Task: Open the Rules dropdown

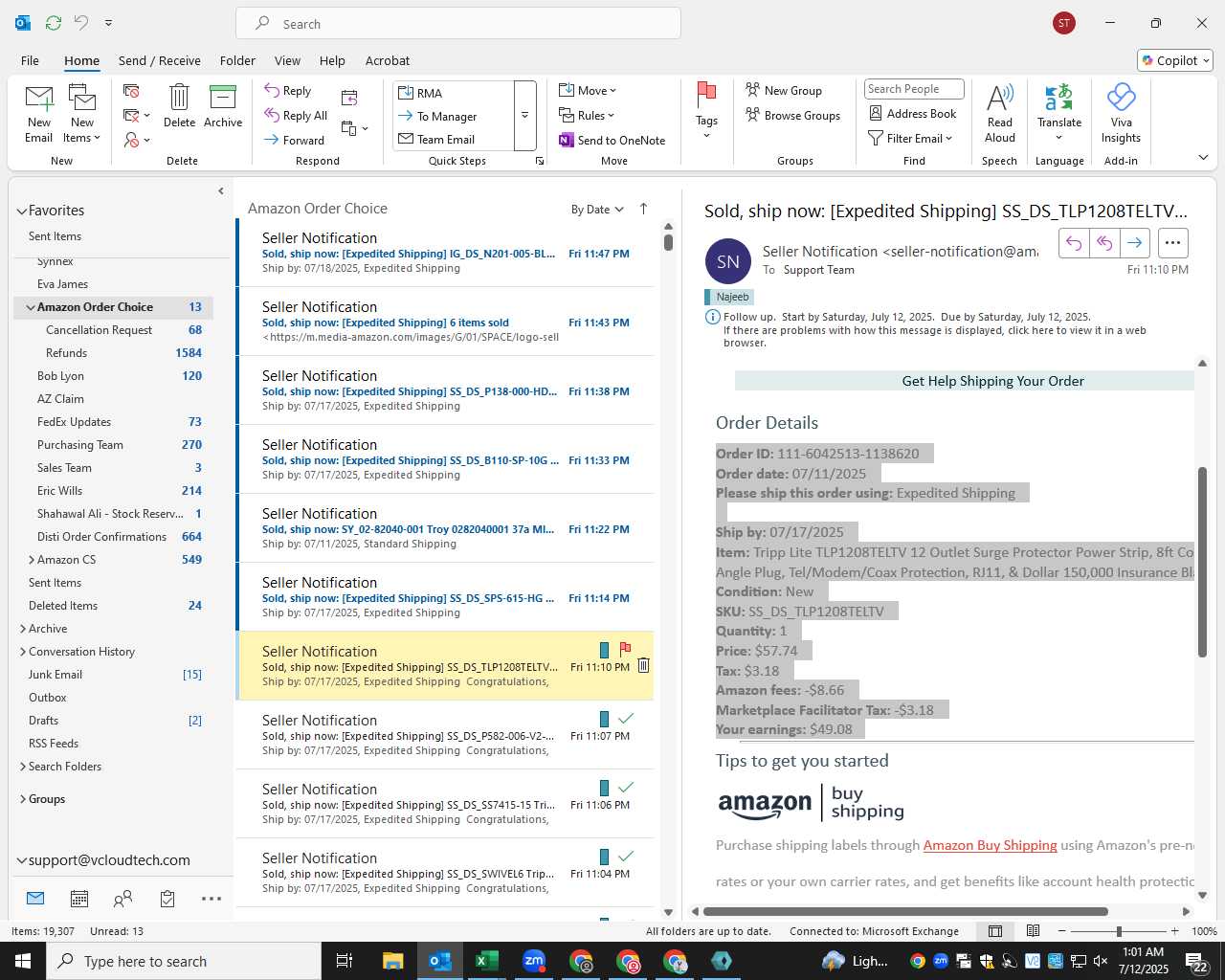Action: [587, 115]
